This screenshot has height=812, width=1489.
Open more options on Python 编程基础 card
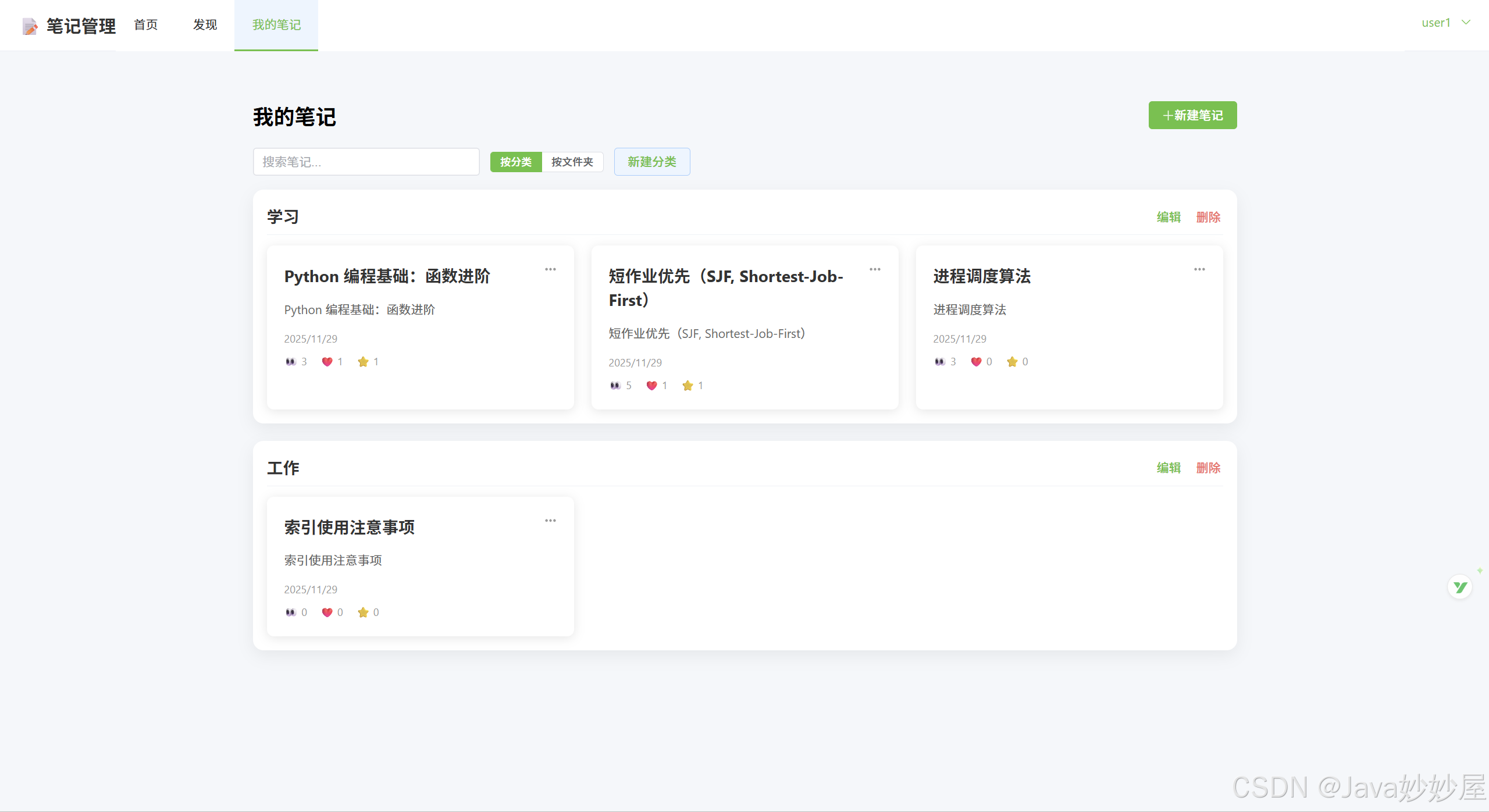[x=550, y=269]
